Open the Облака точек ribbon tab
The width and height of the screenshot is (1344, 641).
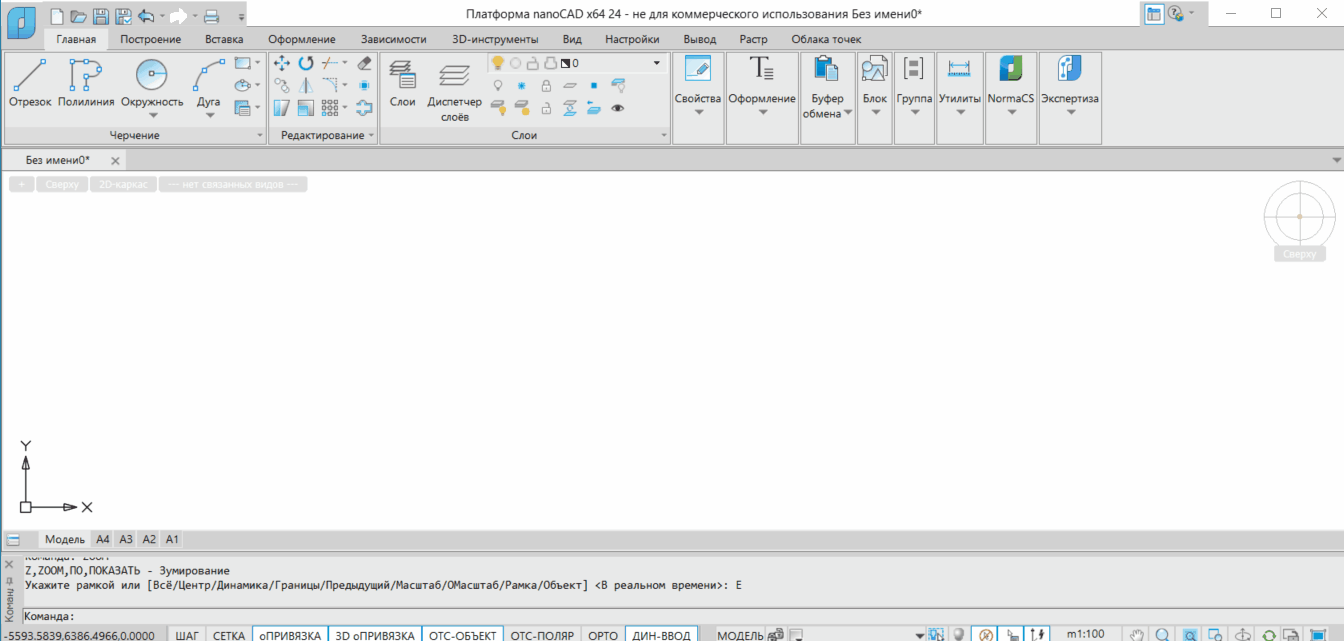[x=826, y=39]
